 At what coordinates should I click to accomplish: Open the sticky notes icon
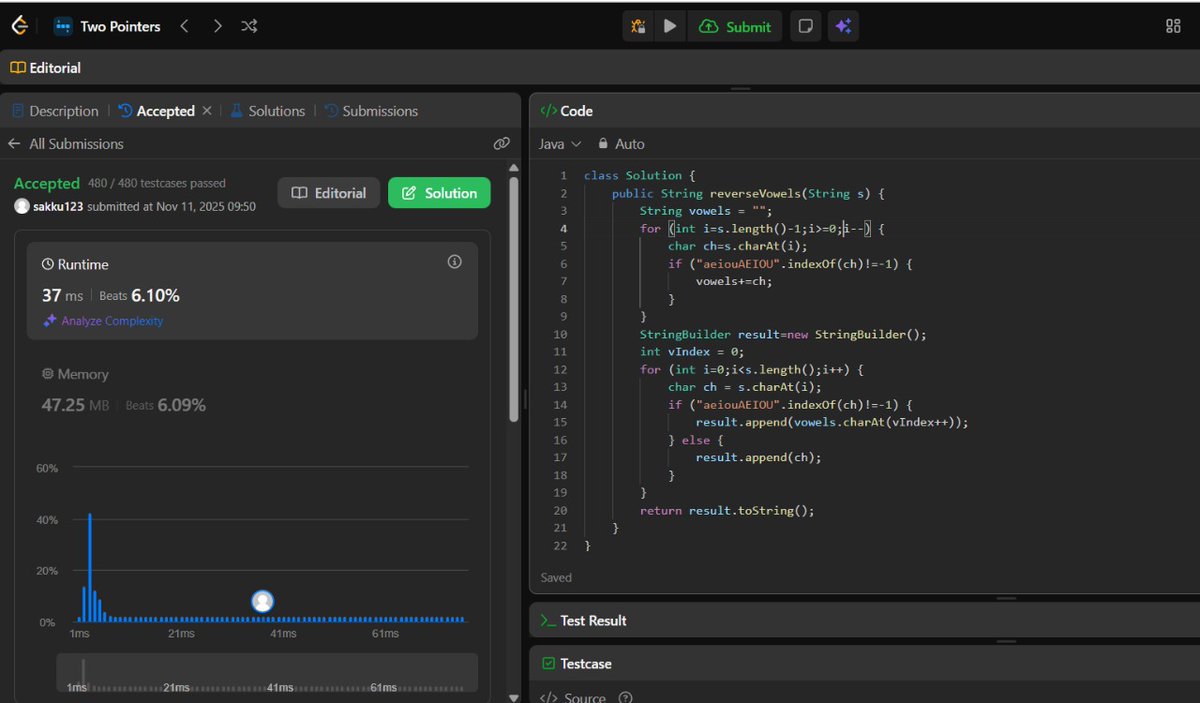click(x=805, y=26)
